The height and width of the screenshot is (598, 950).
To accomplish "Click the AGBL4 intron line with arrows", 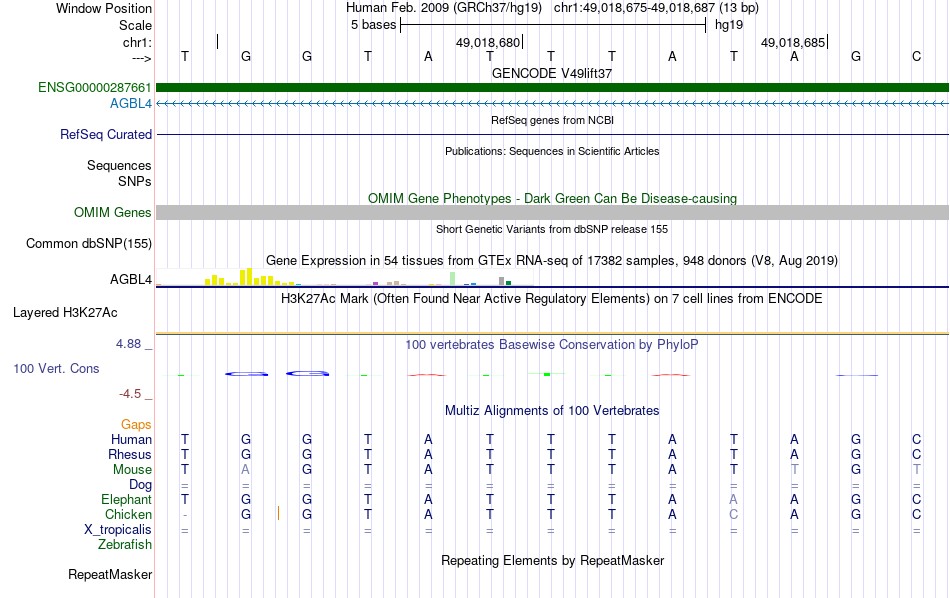I will click(552, 104).
